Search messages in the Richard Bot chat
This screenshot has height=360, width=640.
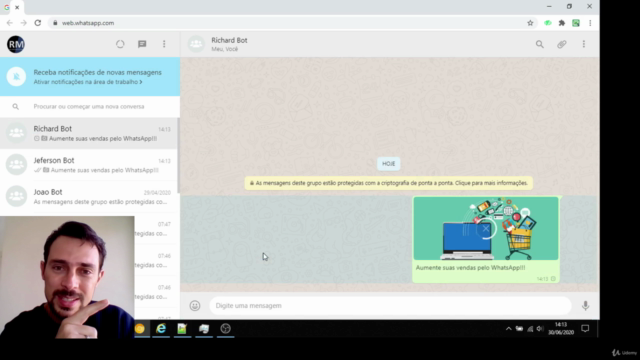540,44
